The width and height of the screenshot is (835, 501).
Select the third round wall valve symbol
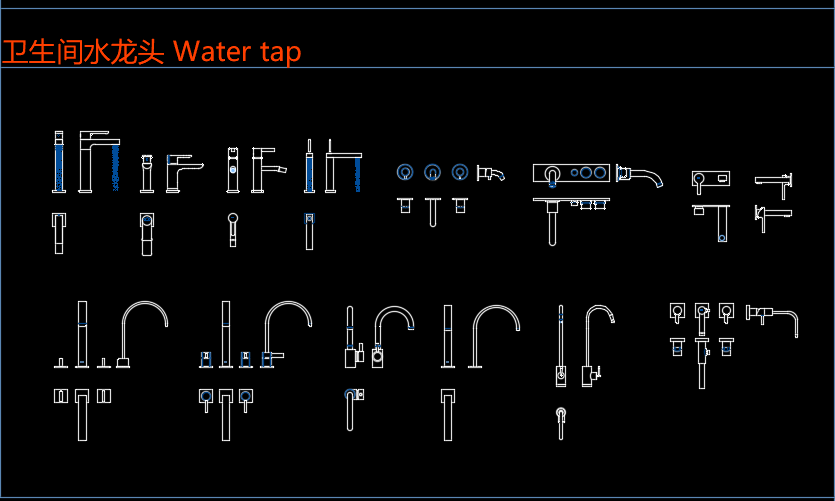pos(460,173)
